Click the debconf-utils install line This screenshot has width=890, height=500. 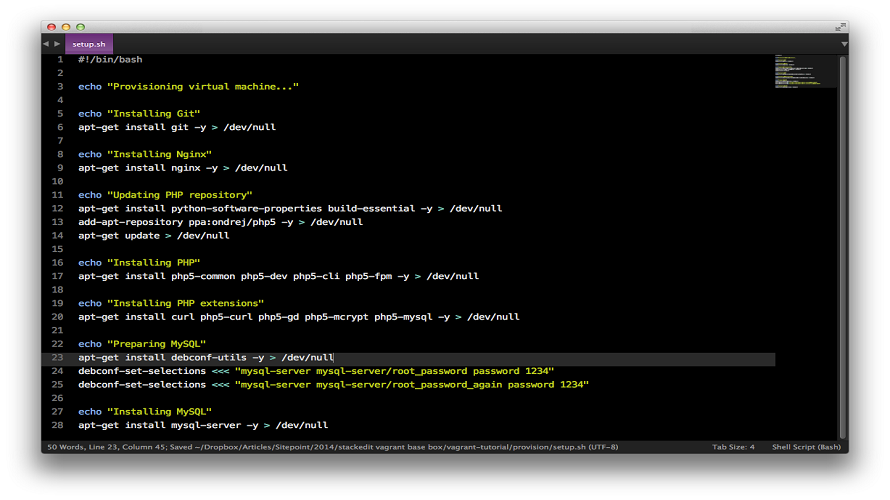click(206, 358)
